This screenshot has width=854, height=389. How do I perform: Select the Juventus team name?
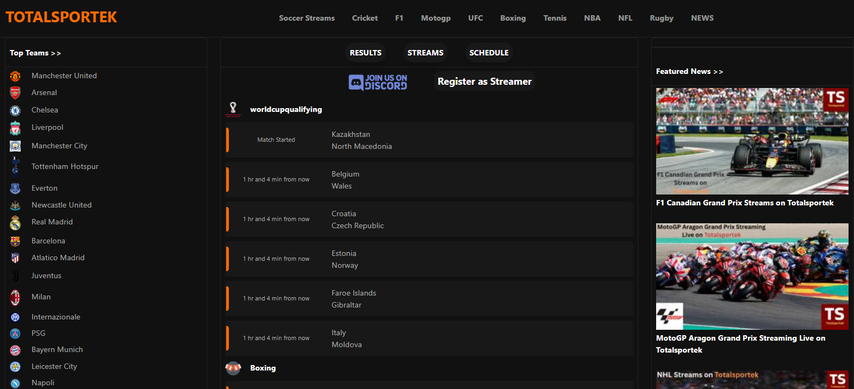(x=46, y=276)
